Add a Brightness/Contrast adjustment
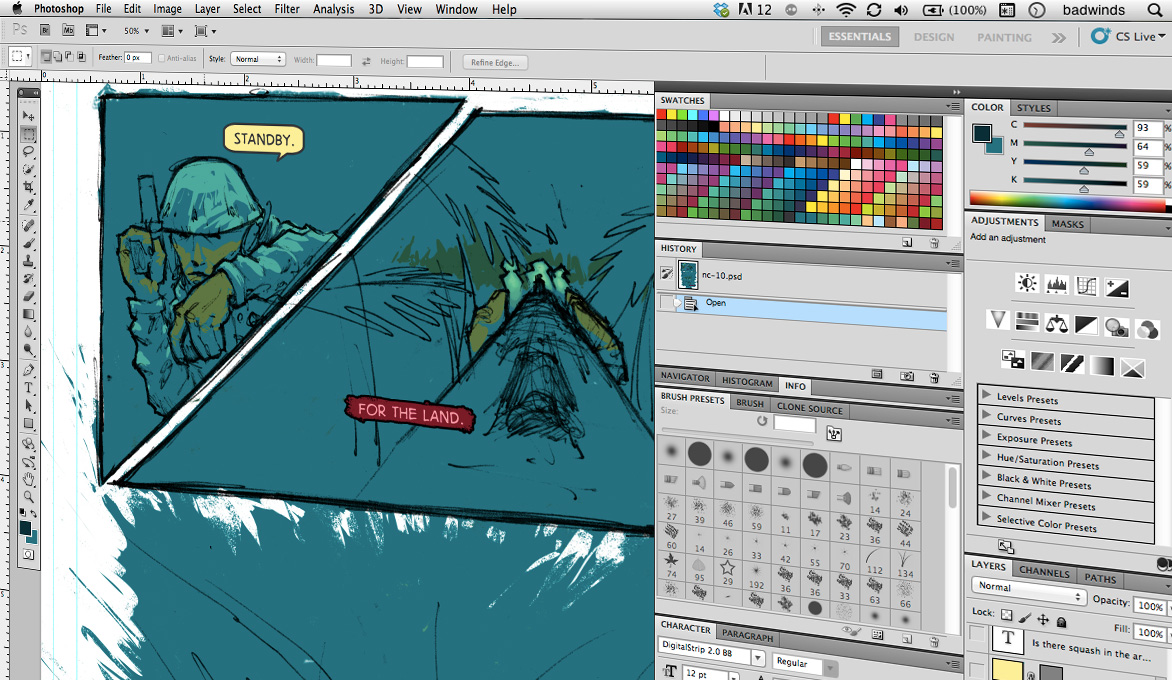Screen dimensions: 1172x680 coord(1027,283)
